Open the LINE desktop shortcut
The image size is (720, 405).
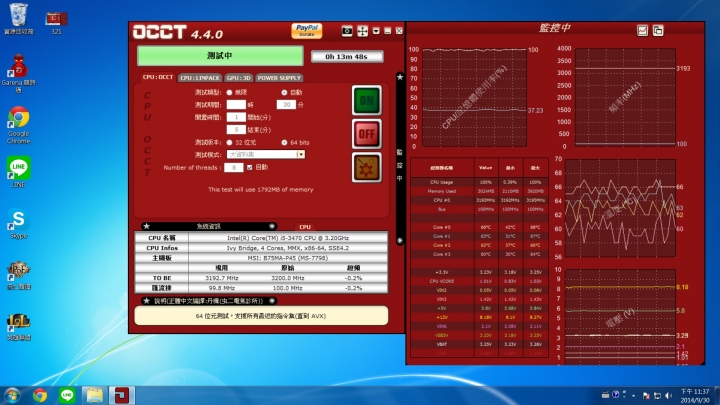18,172
